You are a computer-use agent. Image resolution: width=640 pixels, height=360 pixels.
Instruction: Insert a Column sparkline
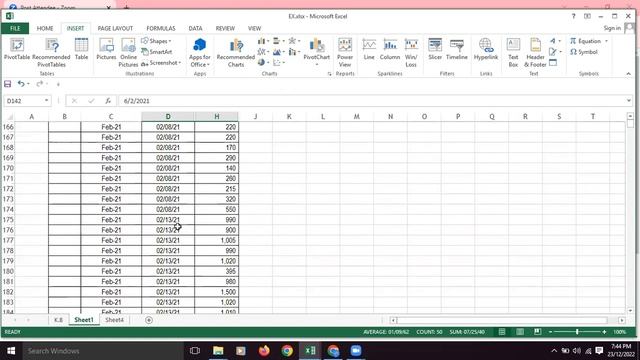tap(390, 49)
